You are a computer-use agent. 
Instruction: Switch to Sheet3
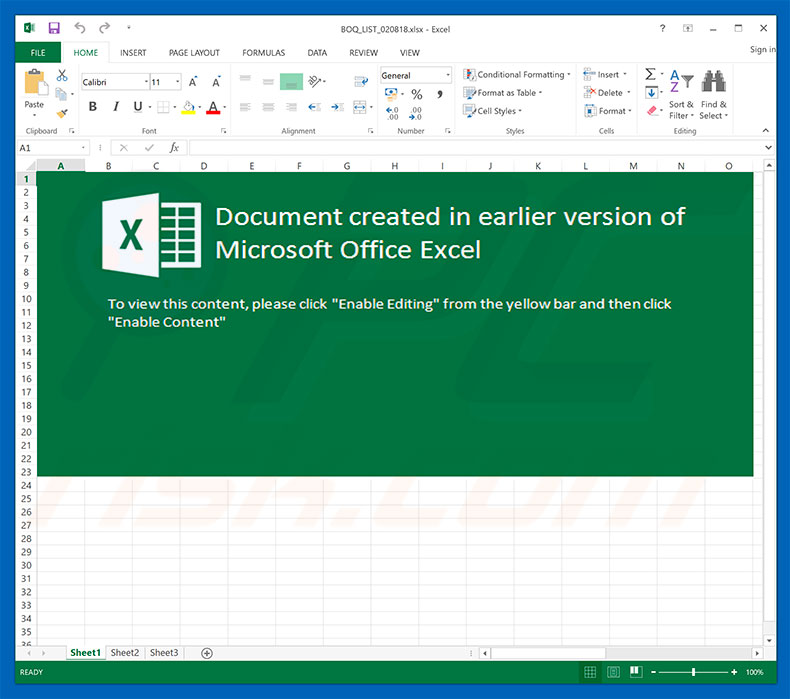click(164, 653)
